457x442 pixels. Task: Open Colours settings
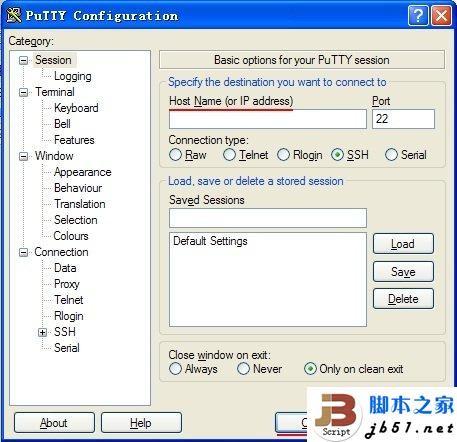71,236
